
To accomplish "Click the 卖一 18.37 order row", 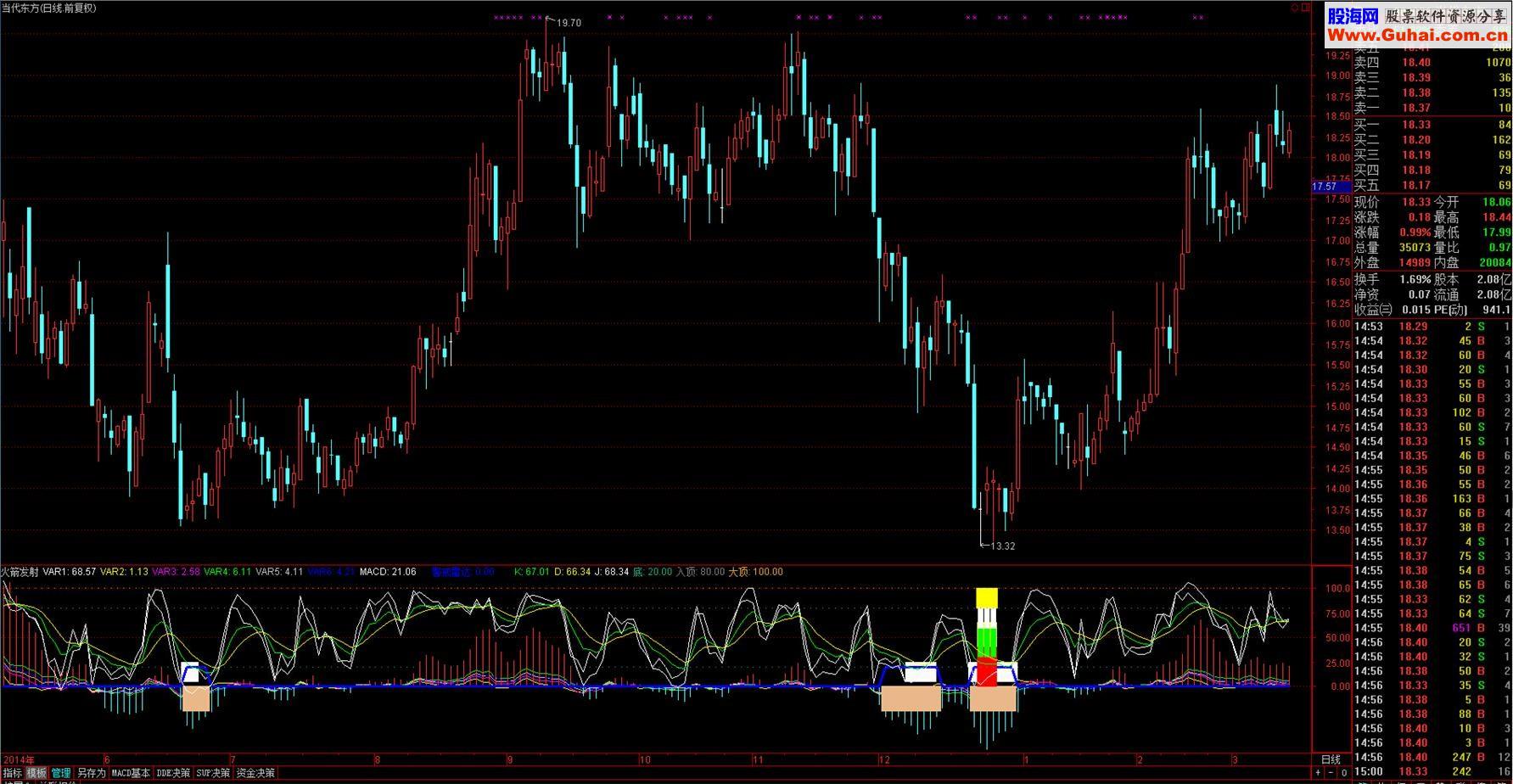I will click(x=1432, y=108).
